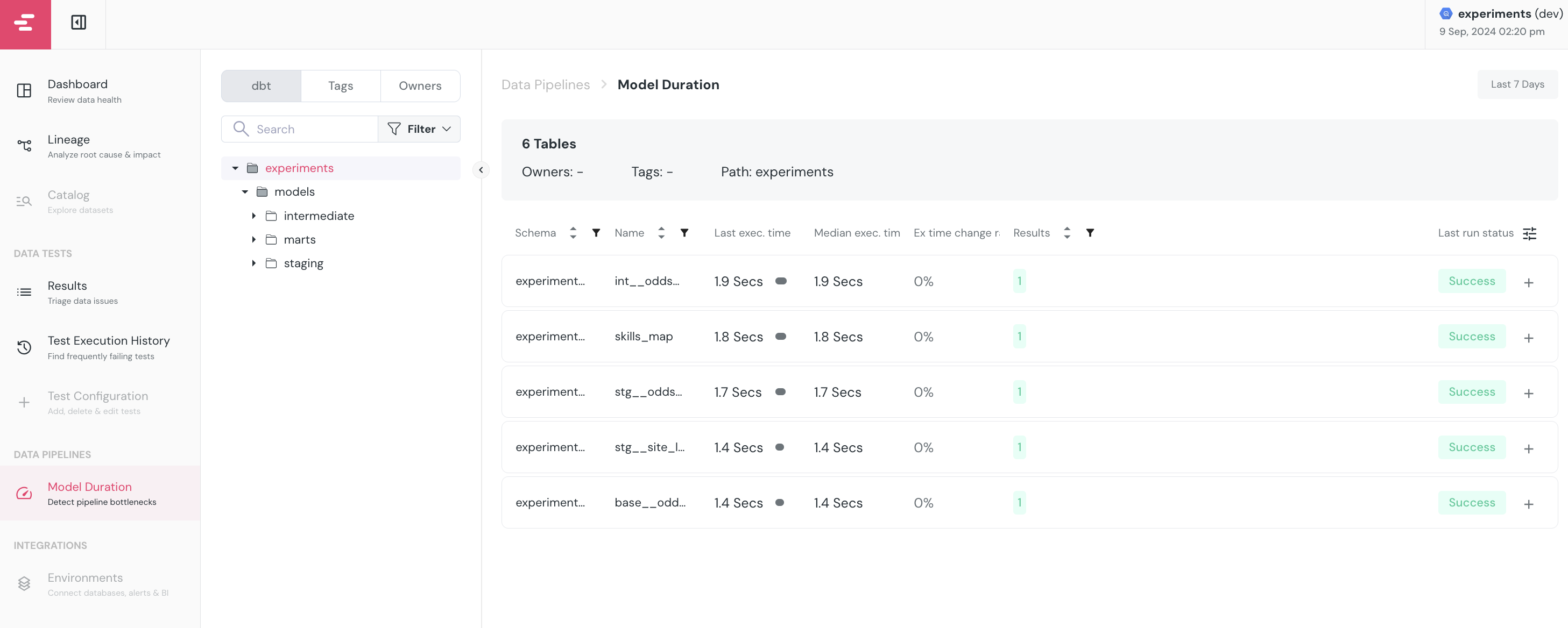Open the Last 7 Days range selector
Viewport: 1568px width, 628px height.
[1517, 84]
